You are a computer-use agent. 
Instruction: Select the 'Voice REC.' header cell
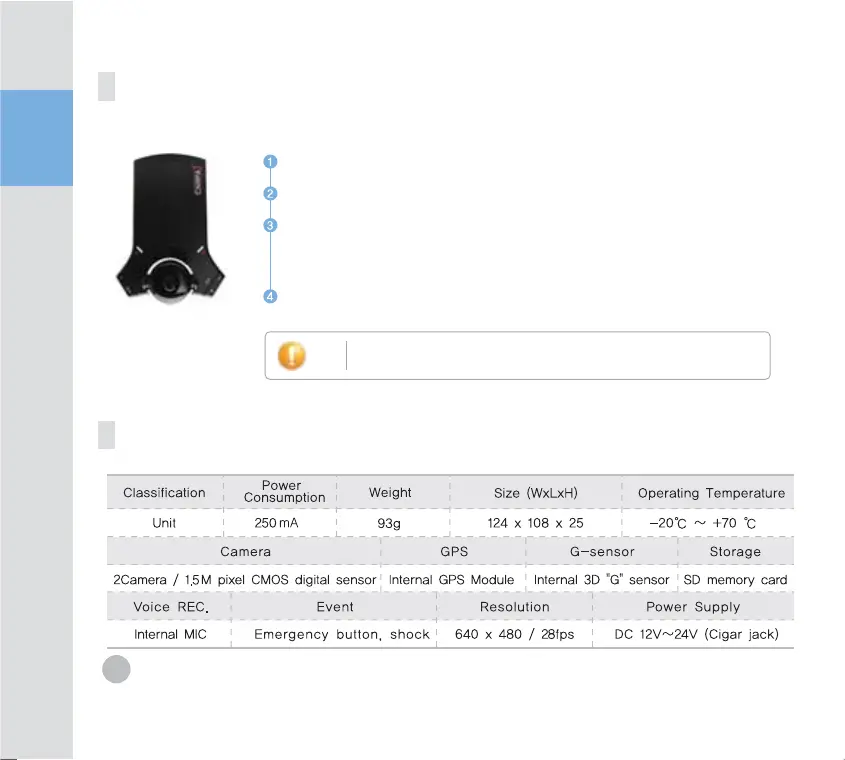click(x=169, y=607)
